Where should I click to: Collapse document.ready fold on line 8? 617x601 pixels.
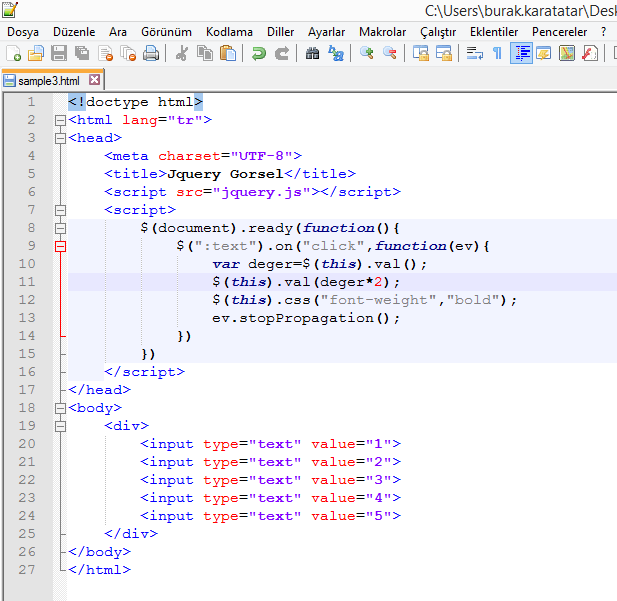click(60, 229)
